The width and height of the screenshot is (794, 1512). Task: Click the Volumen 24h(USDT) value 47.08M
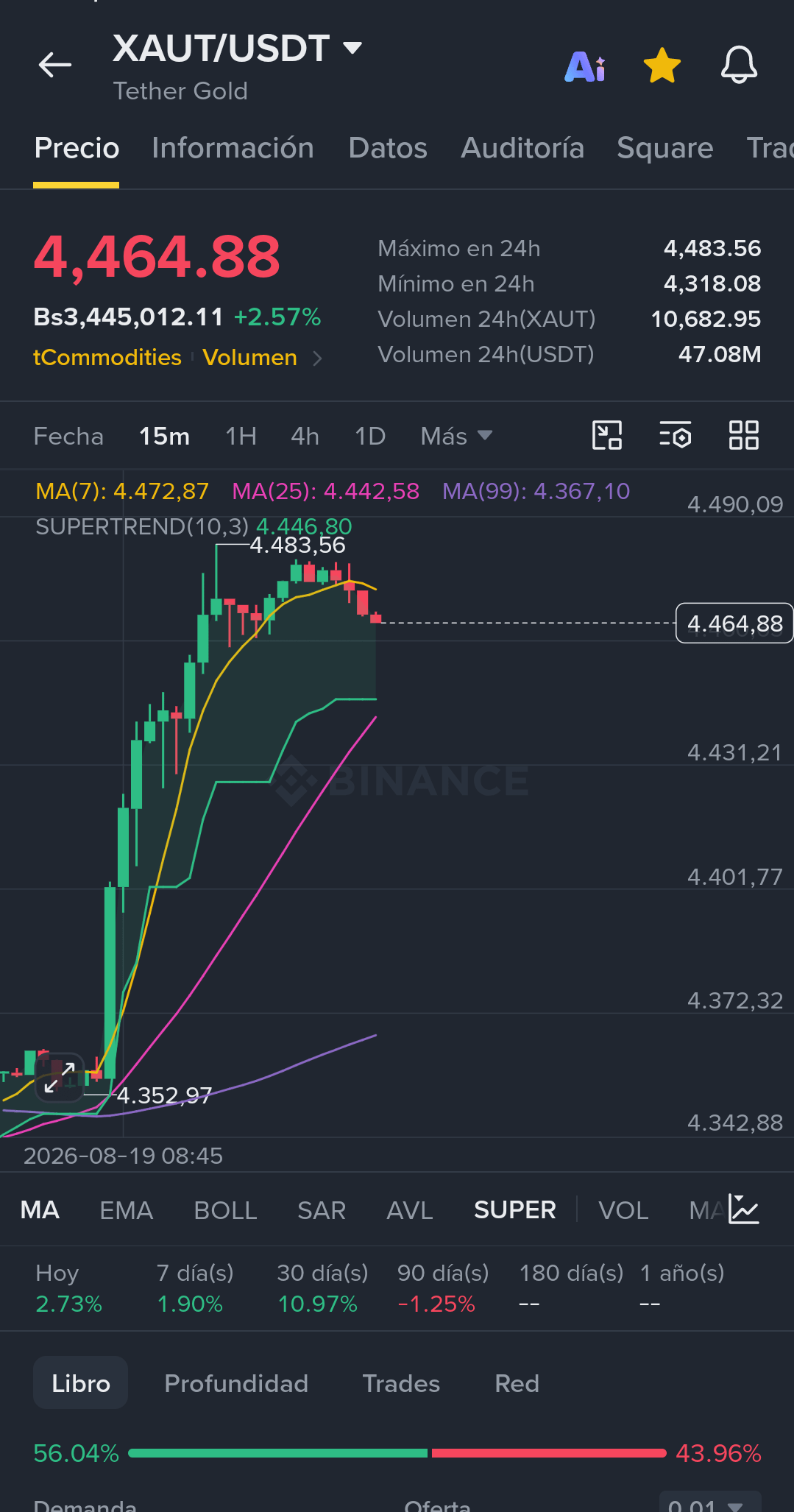(x=720, y=355)
